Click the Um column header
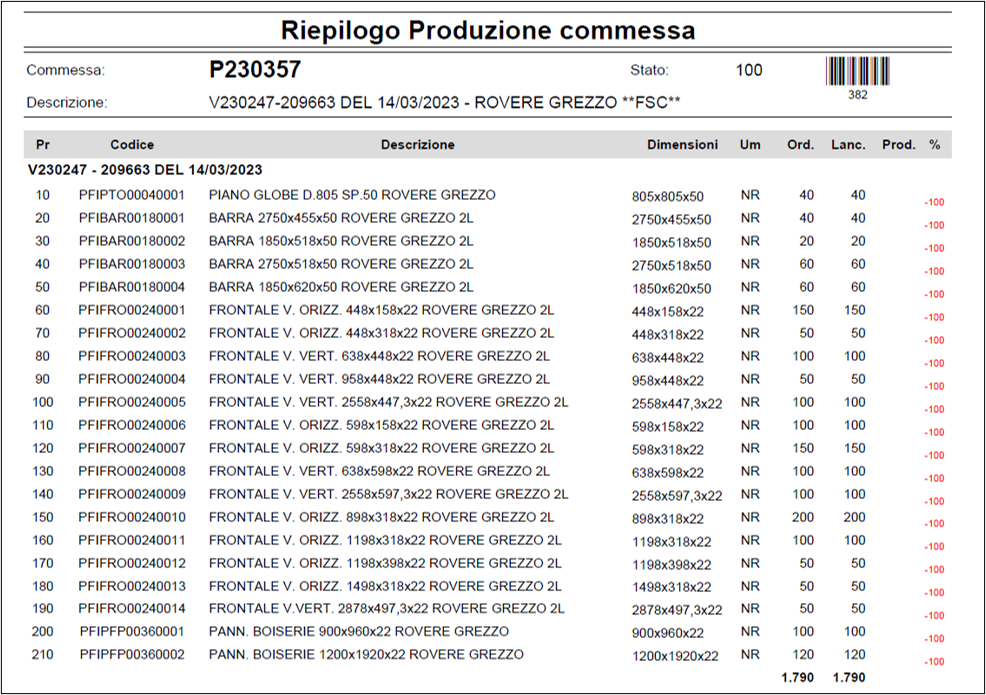Image resolution: width=986 pixels, height=695 pixels. (748, 144)
